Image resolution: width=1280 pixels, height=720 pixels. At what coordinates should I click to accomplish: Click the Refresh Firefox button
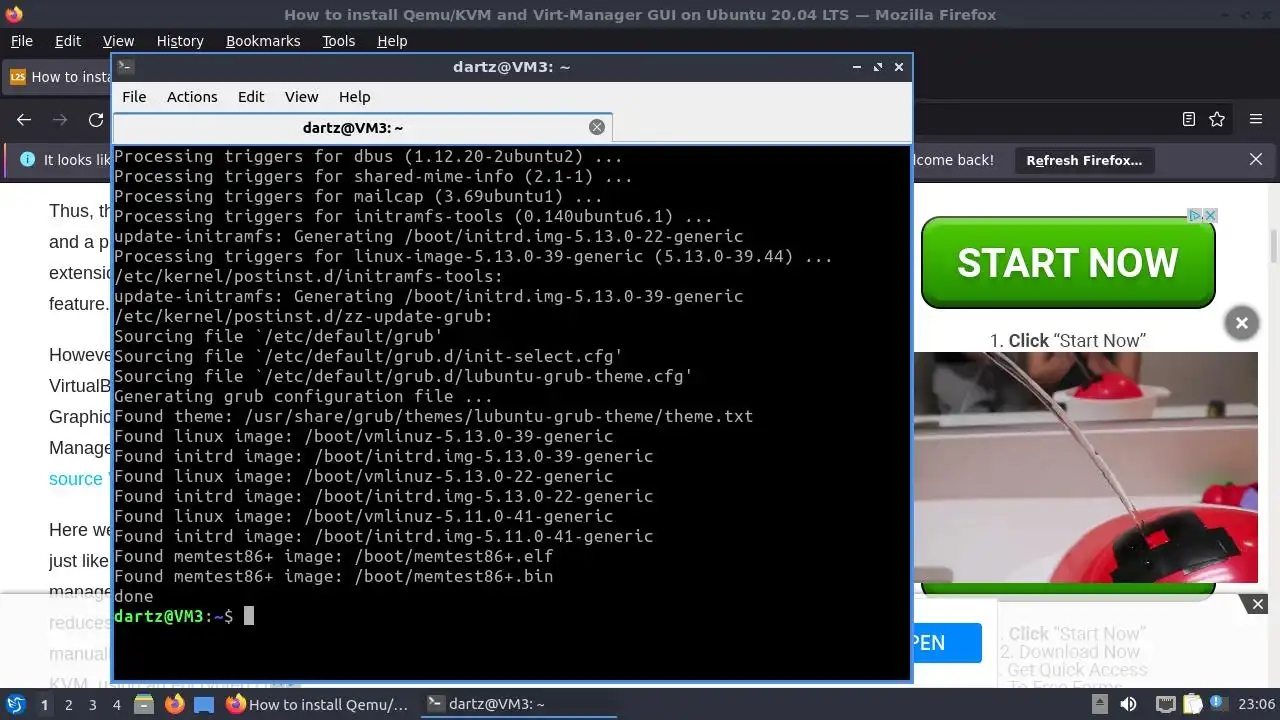(1084, 160)
